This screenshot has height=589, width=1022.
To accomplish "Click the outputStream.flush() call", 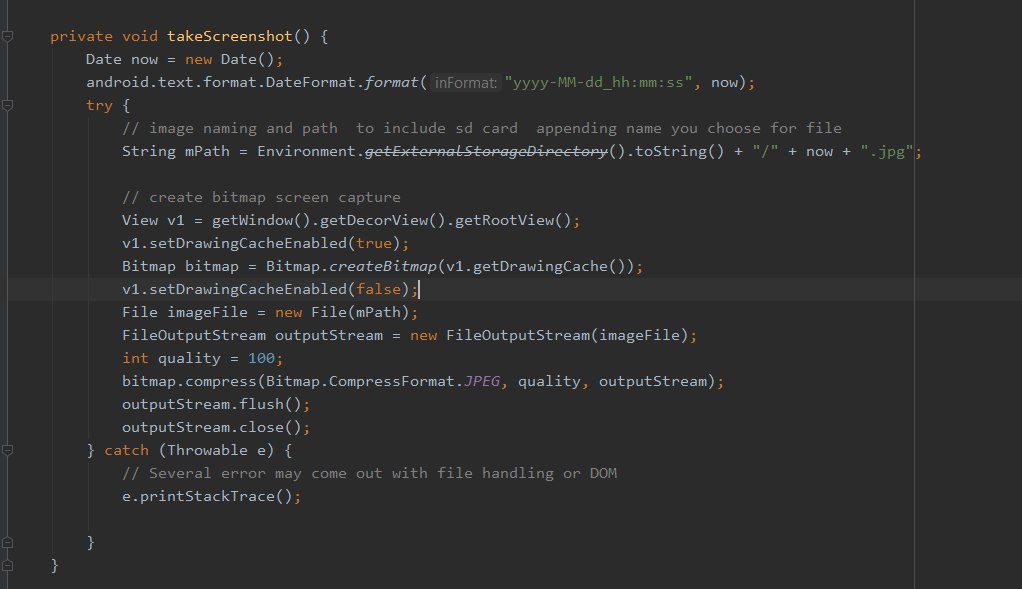I will 212,405.
